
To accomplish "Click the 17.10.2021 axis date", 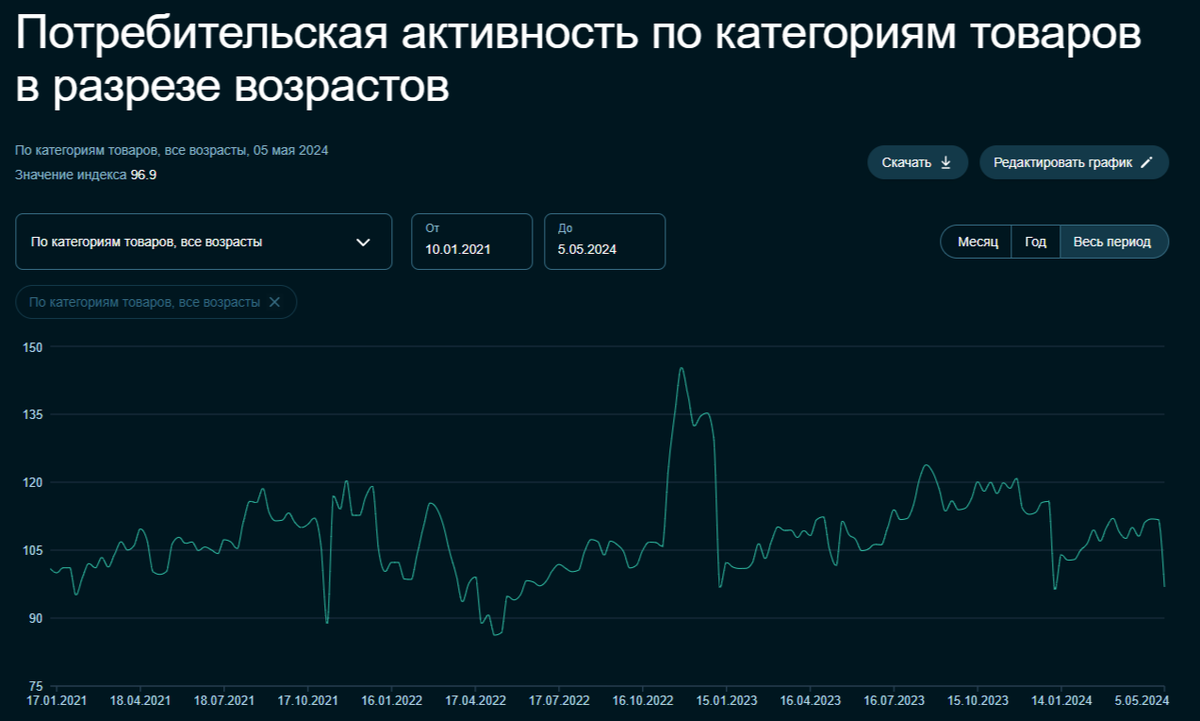I will 308,700.
